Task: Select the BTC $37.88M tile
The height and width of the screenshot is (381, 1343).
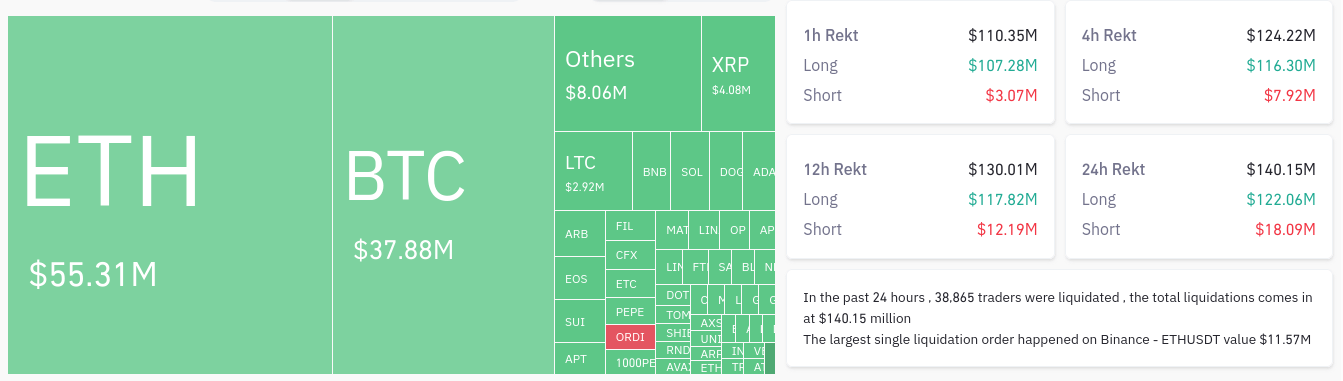Action: click(443, 195)
